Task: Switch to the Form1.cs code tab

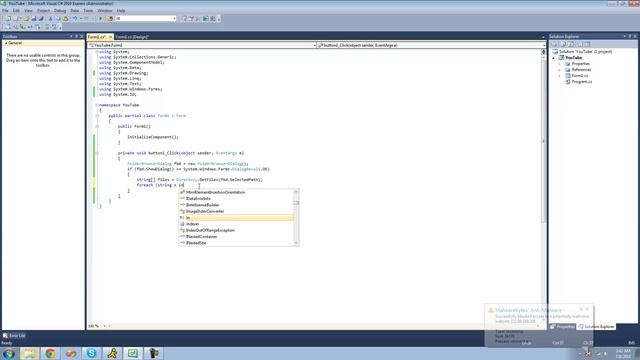Action: [x=97, y=37]
